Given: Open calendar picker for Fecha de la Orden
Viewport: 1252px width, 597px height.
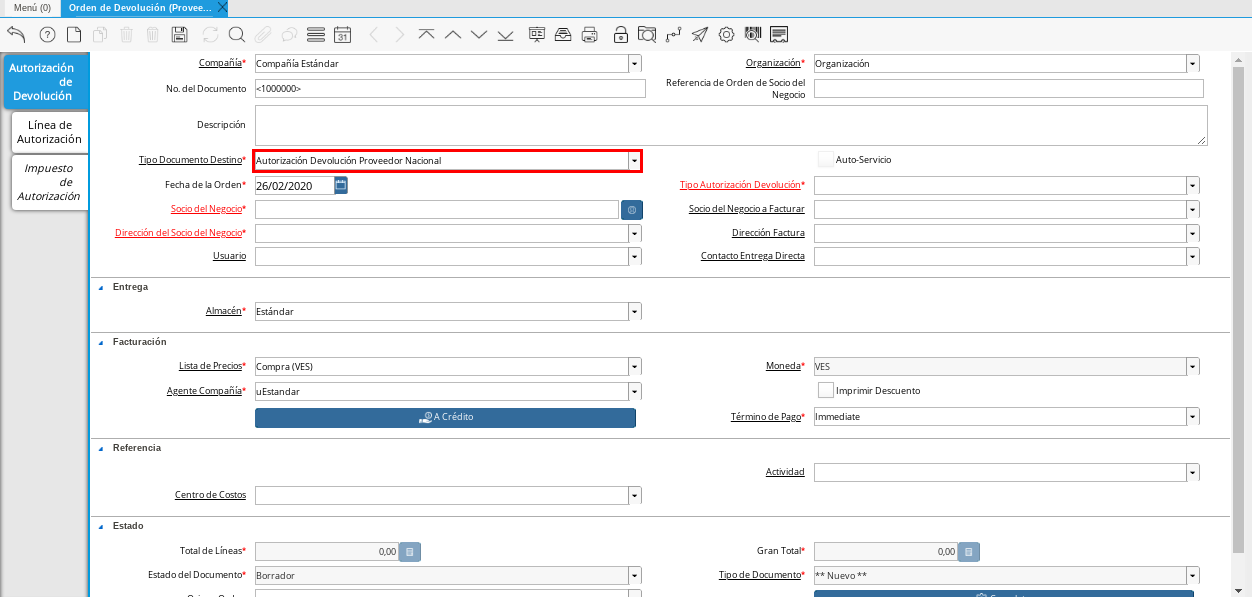Looking at the screenshot, I should pos(341,185).
